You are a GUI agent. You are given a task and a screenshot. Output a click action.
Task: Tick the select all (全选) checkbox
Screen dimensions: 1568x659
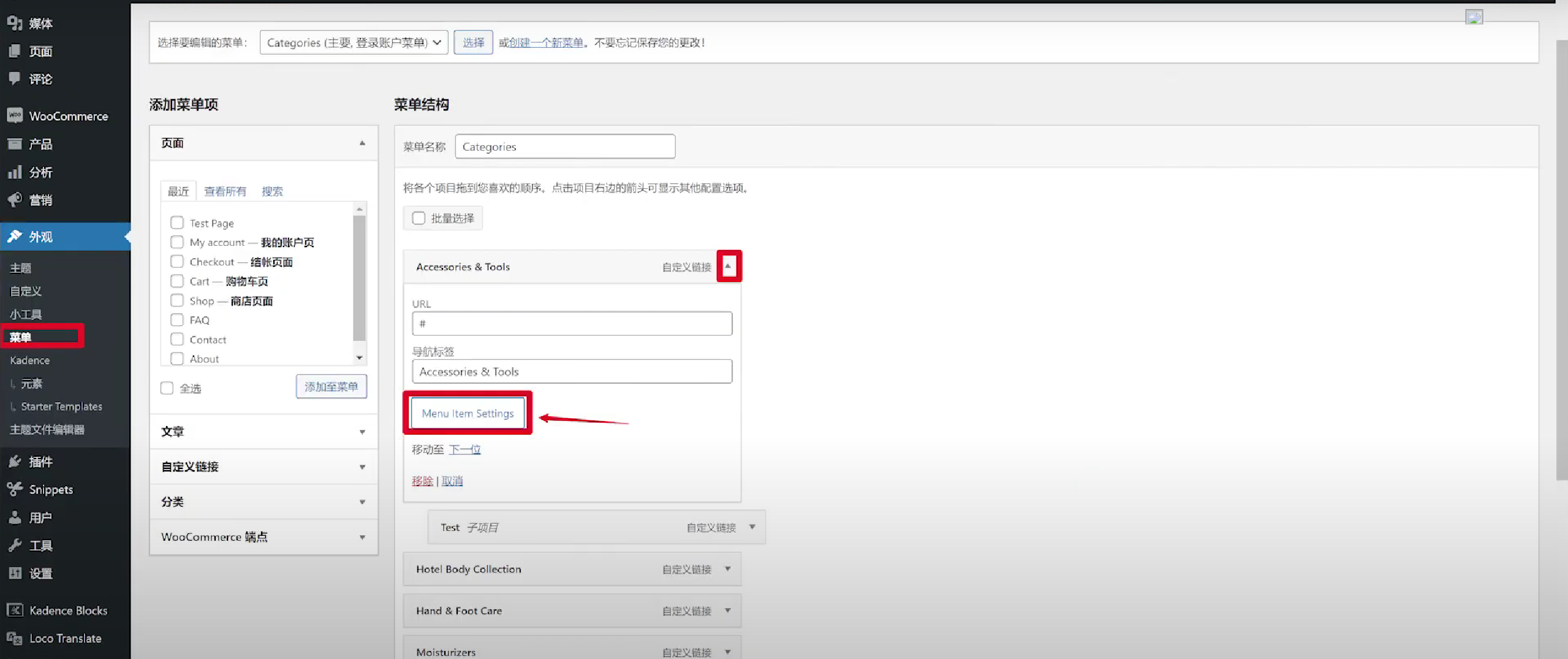pos(167,388)
